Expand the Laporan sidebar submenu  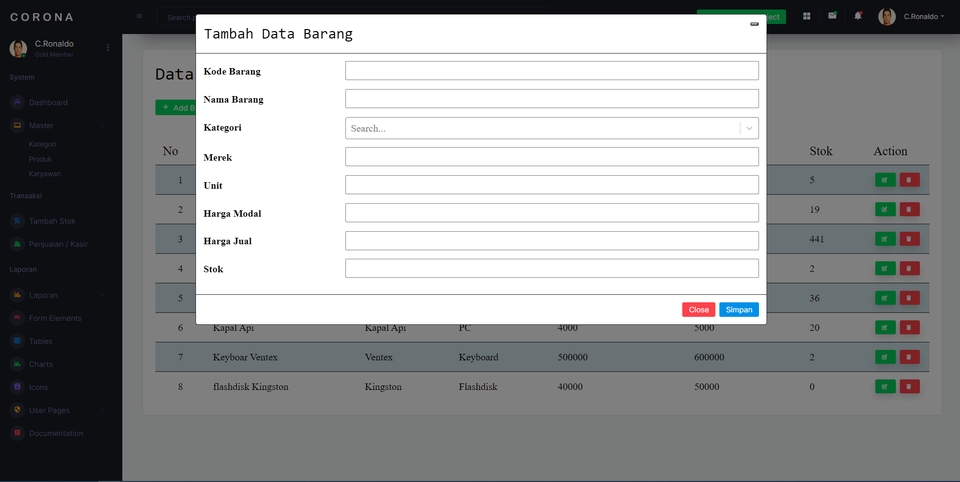click(x=58, y=295)
